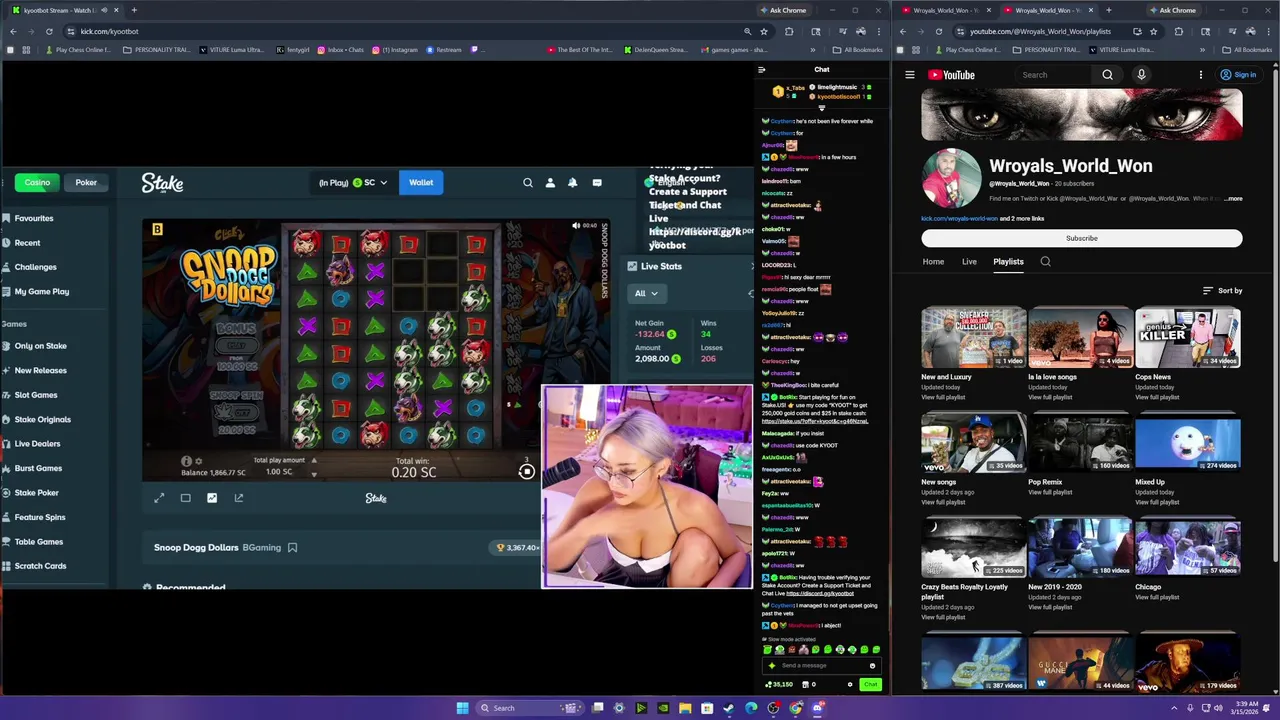Open YouTube three-dot settings menu
This screenshot has height=720, width=1280.
1201,75
